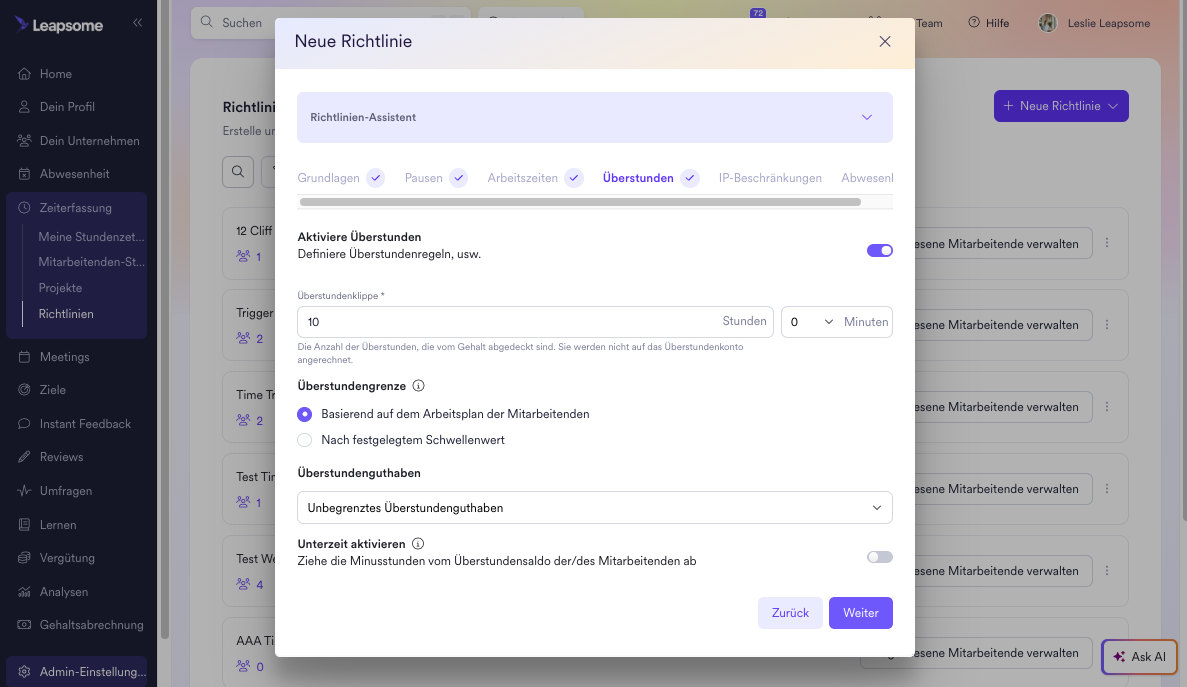Viewport: 1187px width, 687px height.
Task: Open three-dot menu for 12 Cliff policy
Action: click(x=1107, y=243)
